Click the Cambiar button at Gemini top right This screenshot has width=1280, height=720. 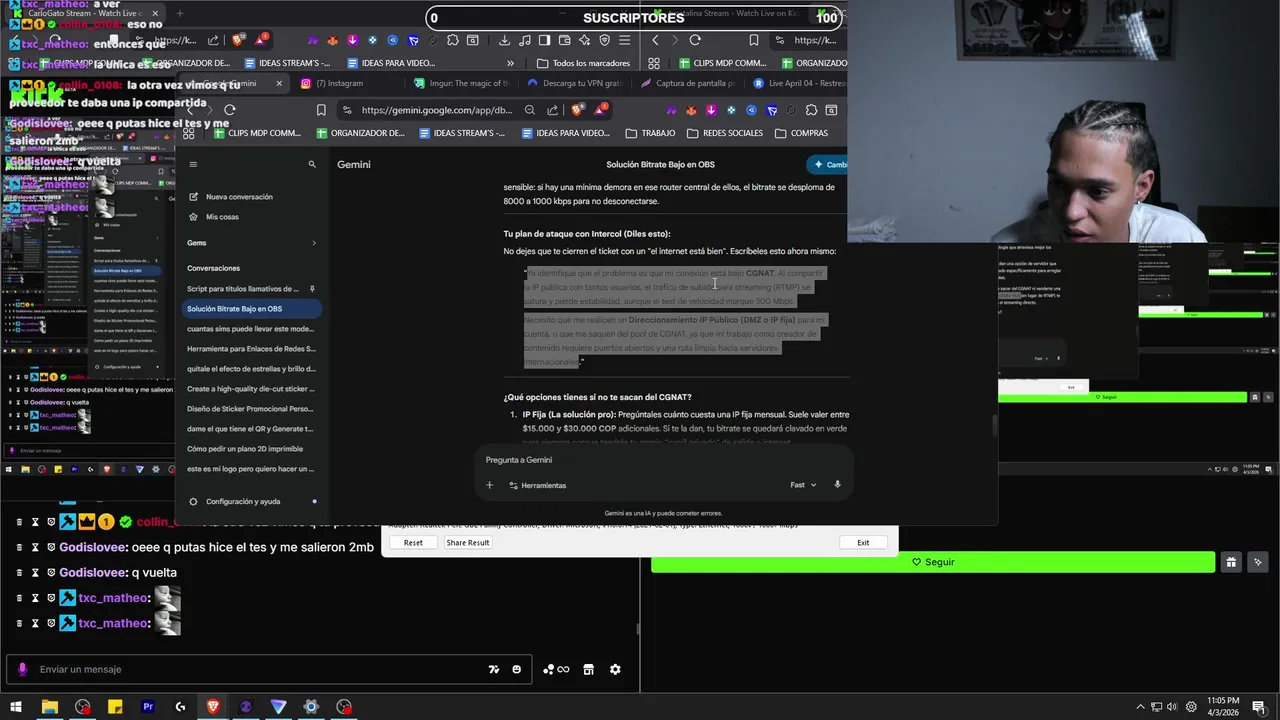click(828, 164)
